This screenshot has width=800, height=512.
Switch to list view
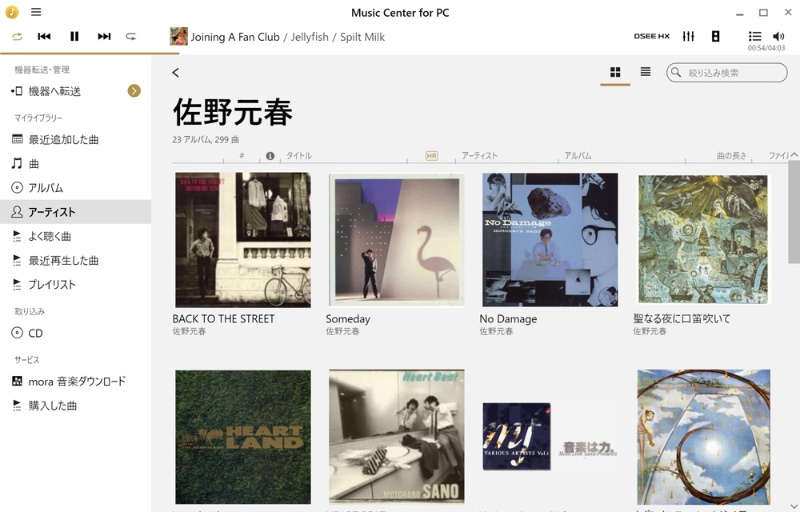click(x=645, y=72)
